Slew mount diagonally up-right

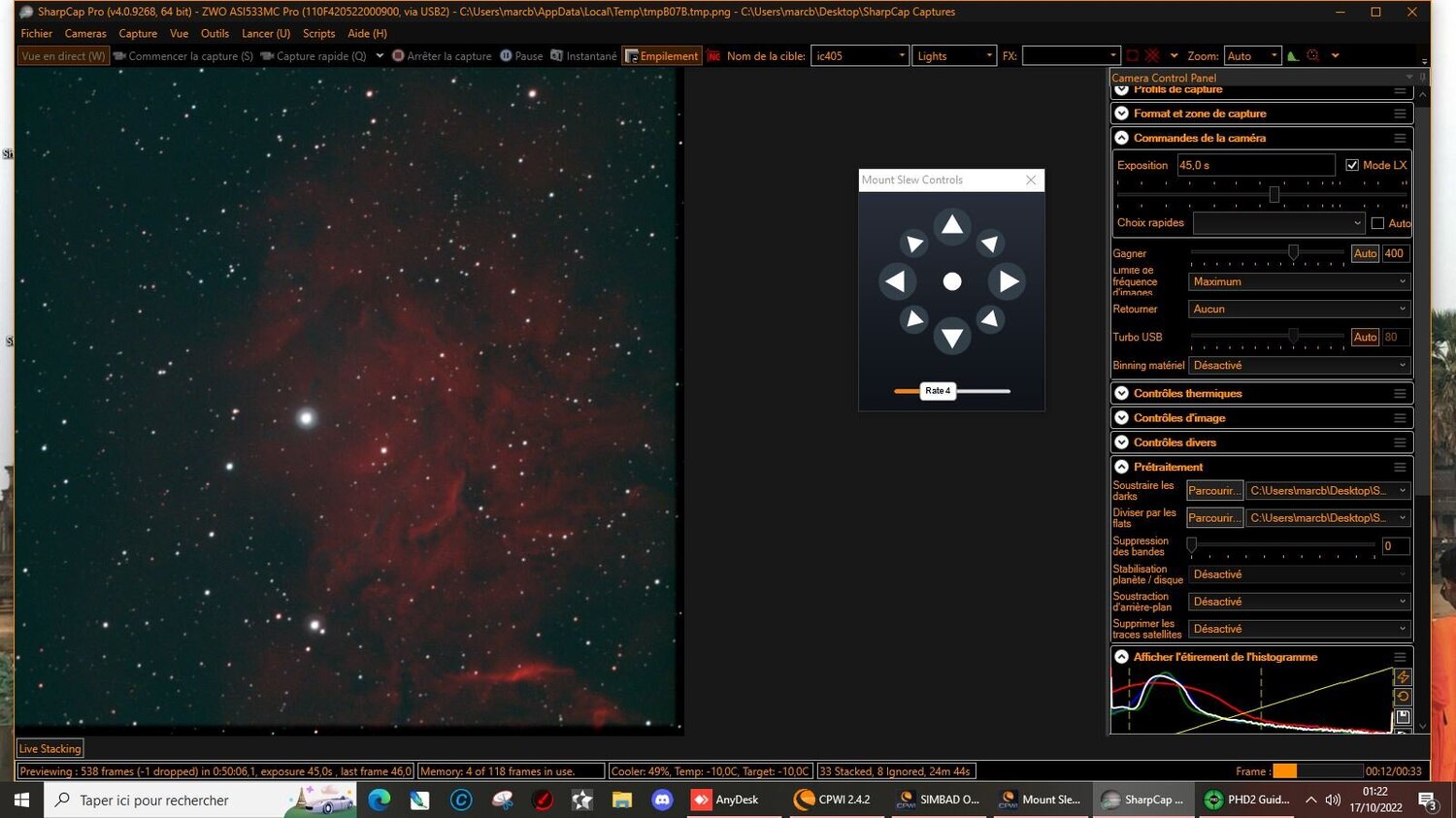coord(990,243)
